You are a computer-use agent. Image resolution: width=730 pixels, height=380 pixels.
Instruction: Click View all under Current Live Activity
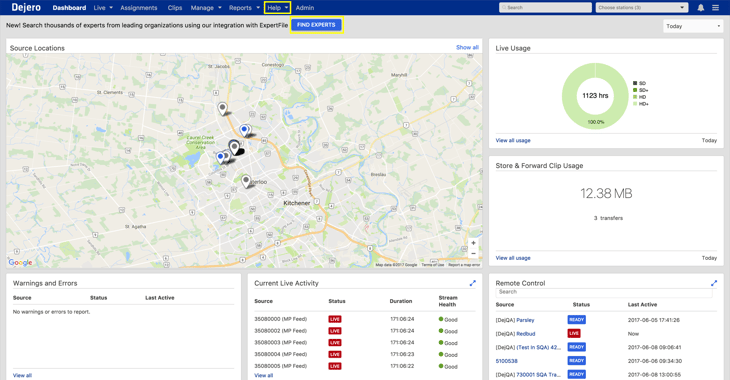point(264,375)
